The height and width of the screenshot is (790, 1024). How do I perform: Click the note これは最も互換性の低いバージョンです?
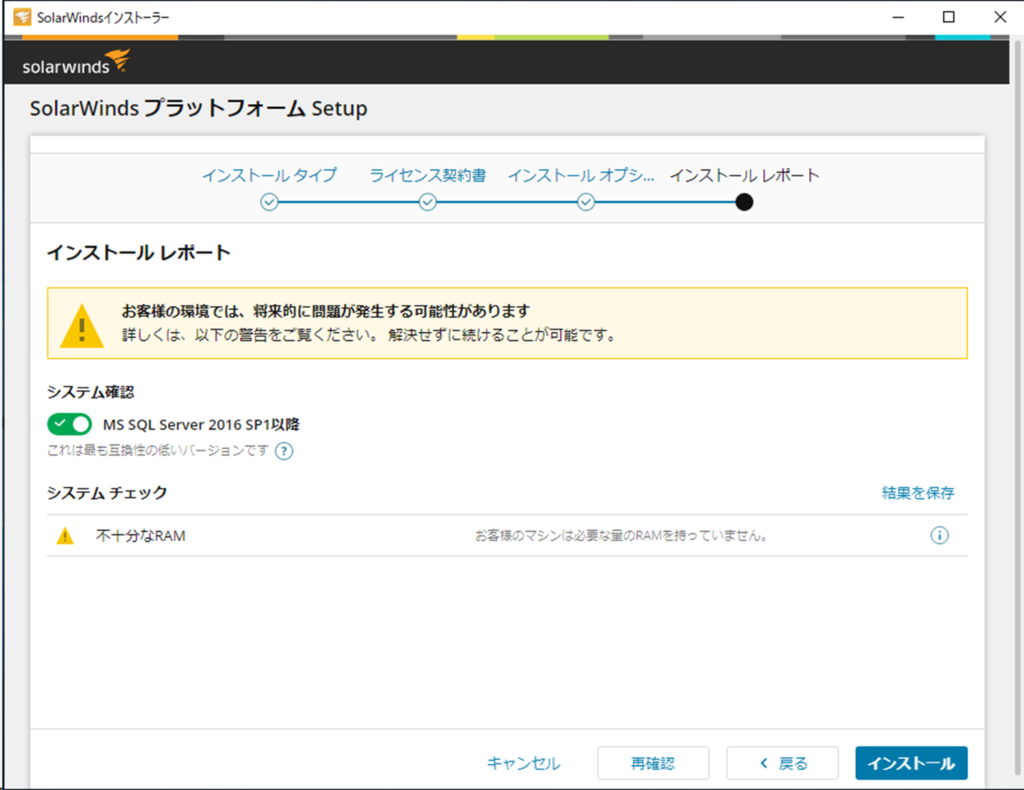coord(158,450)
